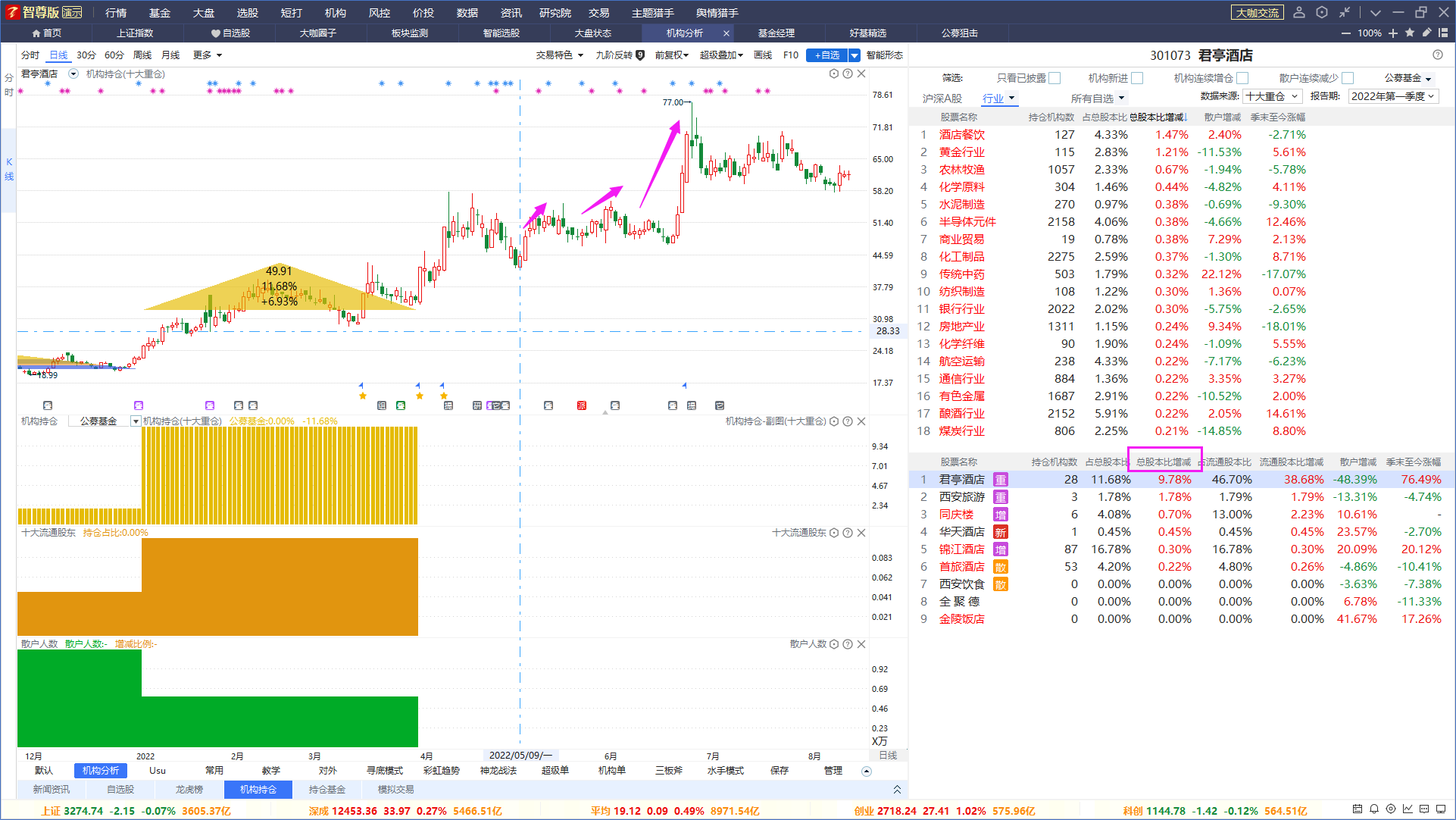Click 重 tag icon next to 君亭酒店 row
Image resolution: width=1456 pixels, height=820 pixels.
point(1001,480)
